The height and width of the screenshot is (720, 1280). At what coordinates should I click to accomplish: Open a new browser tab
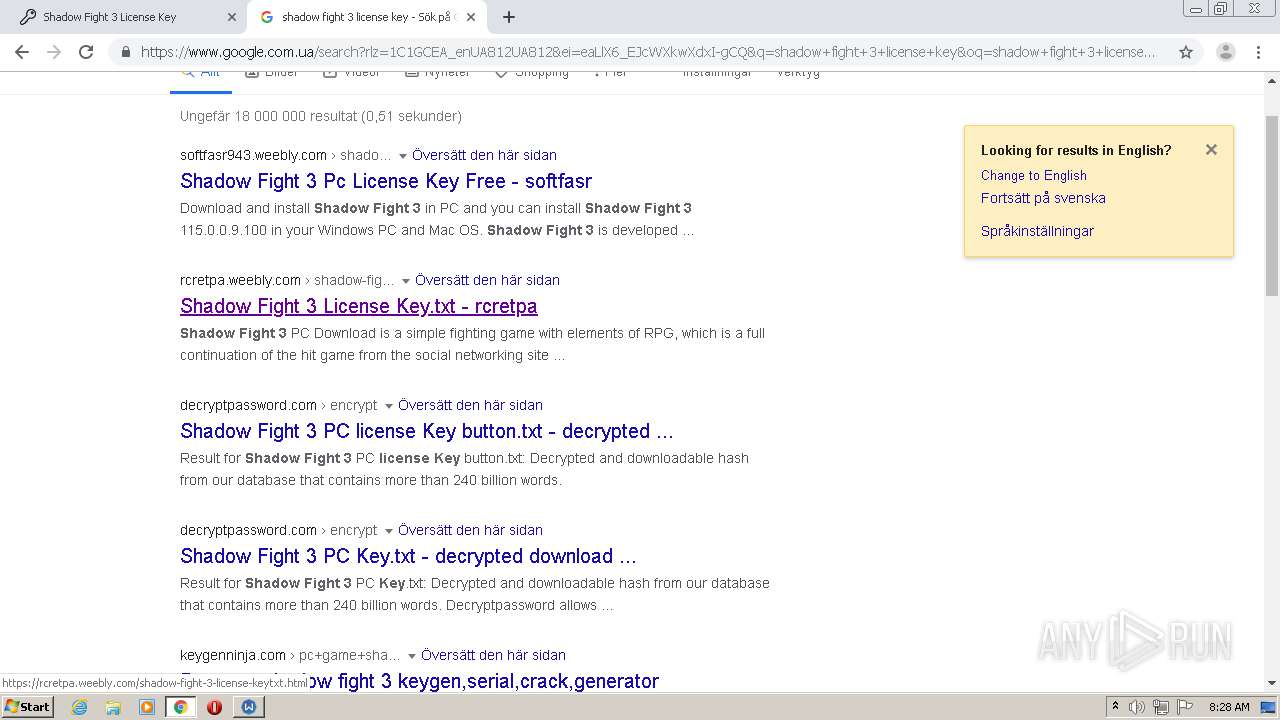(x=509, y=17)
